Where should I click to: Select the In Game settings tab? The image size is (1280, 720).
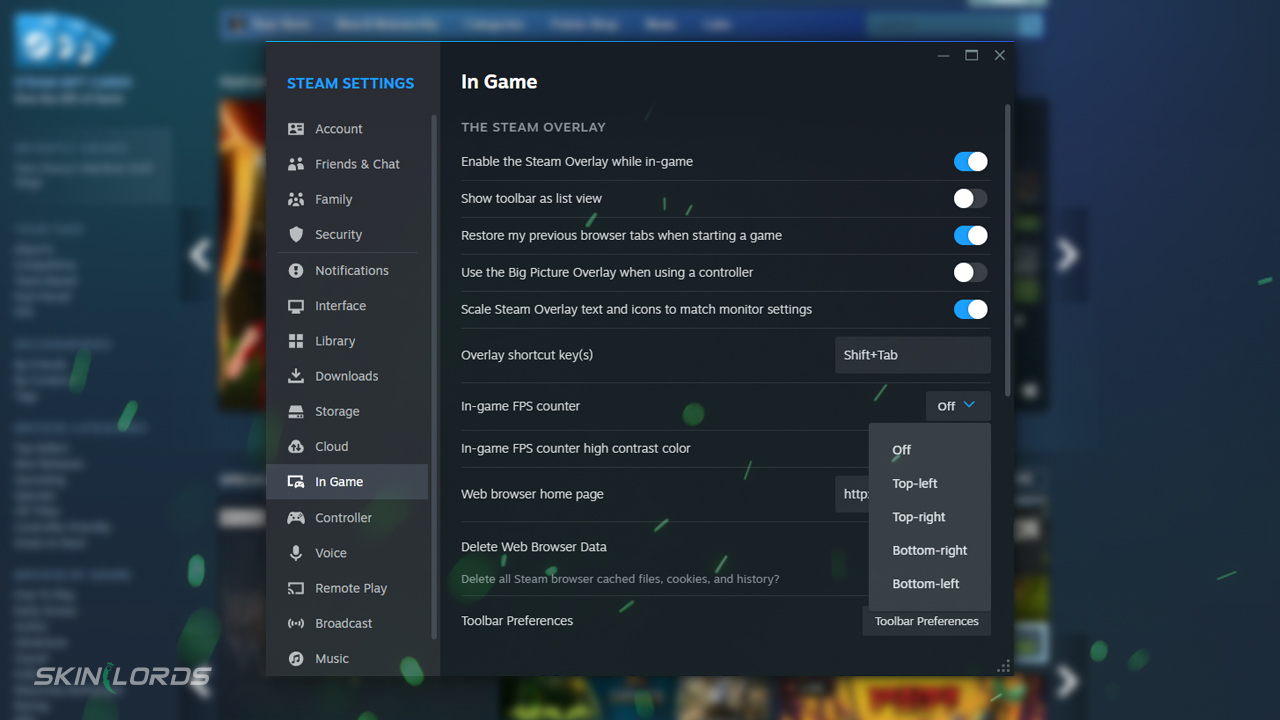pos(347,482)
